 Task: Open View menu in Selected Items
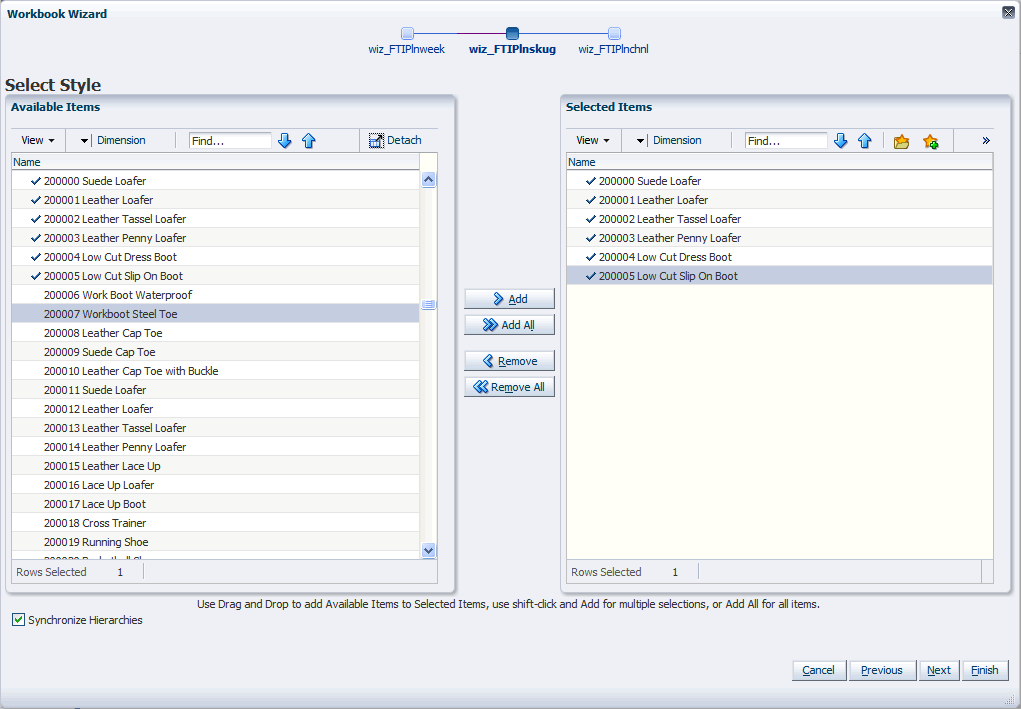point(593,141)
